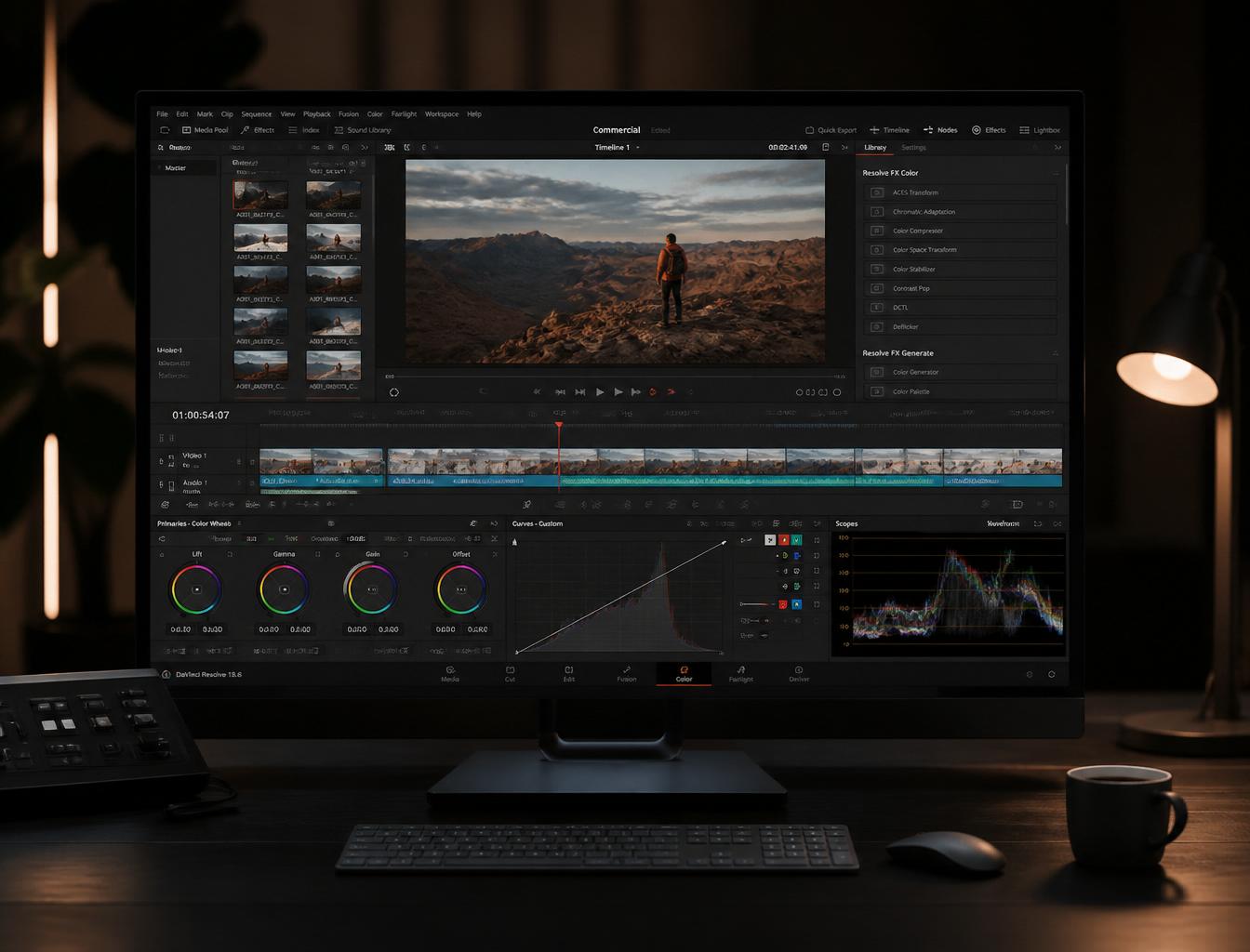1250x952 pixels.
Task: Click the loop icon below viewer left
Action: point(394,392)
